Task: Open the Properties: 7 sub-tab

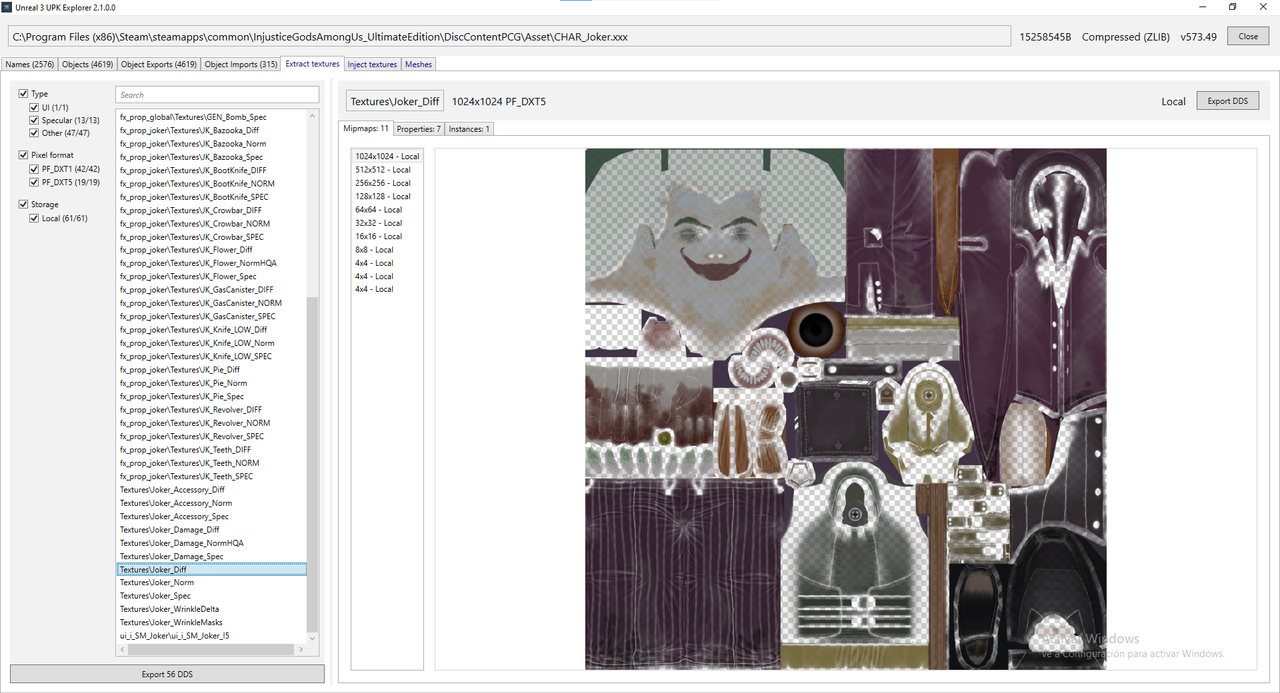Action: [x=418, y=129]
